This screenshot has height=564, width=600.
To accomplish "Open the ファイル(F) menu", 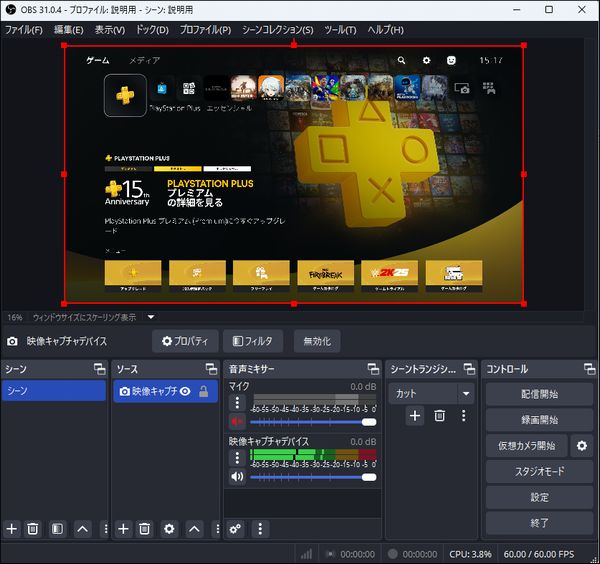I will (x=24, y=30).
